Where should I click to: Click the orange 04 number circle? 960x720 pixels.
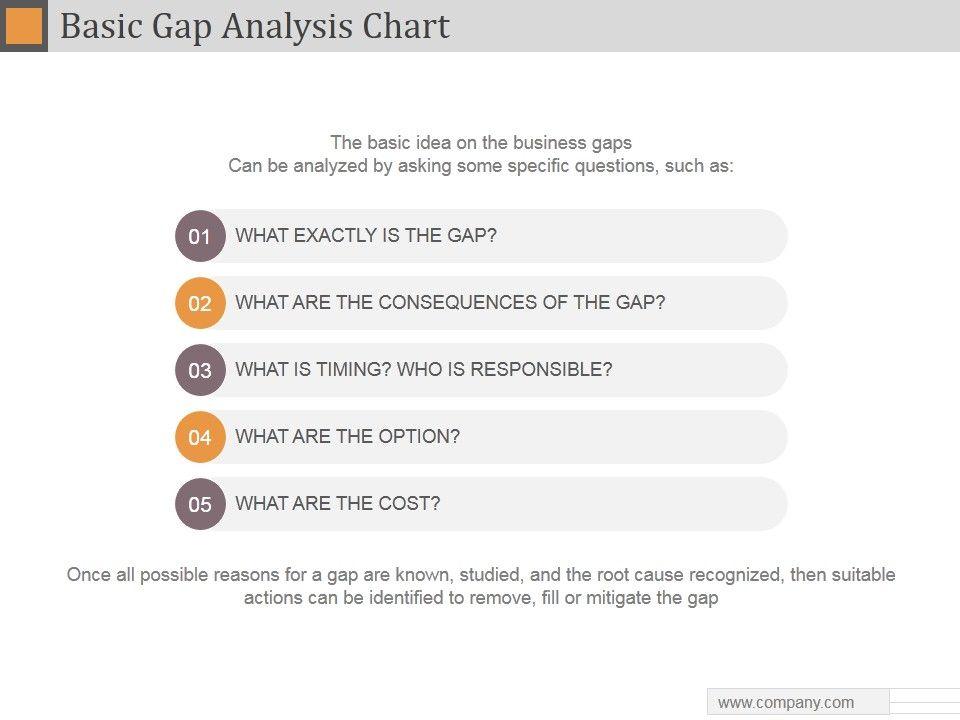[x=200, y=437]
